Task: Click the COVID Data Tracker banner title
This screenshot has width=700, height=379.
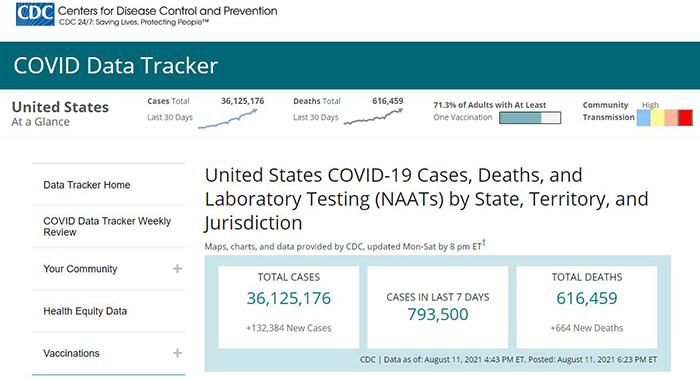Action: (116, 66)
